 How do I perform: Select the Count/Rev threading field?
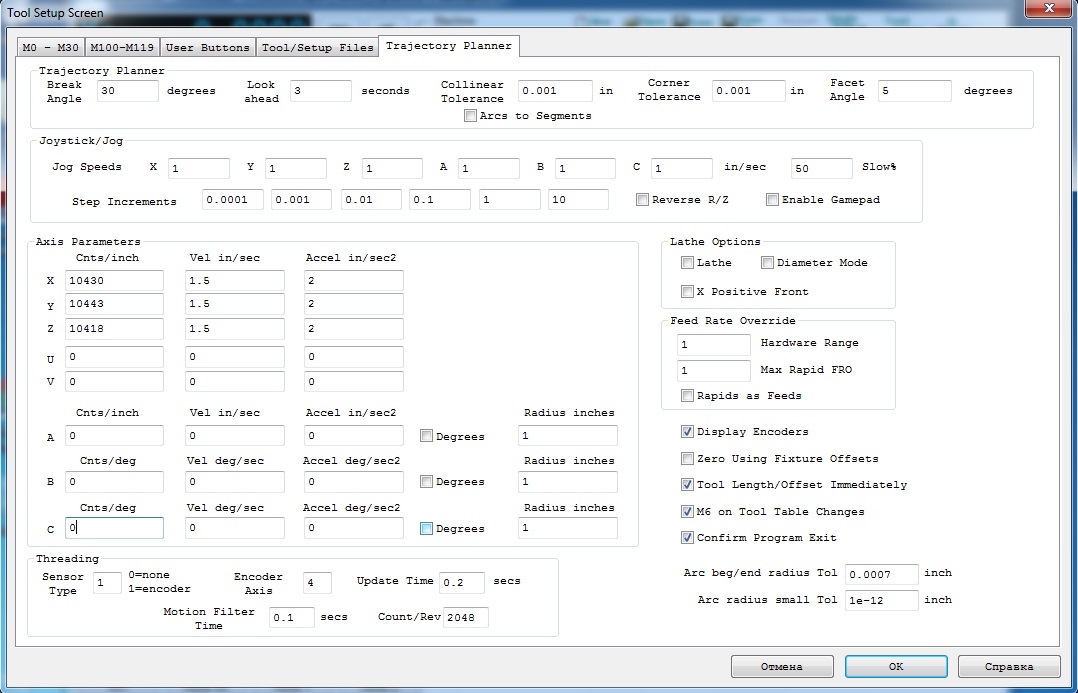pyautogui.click(x=465, y=618)
